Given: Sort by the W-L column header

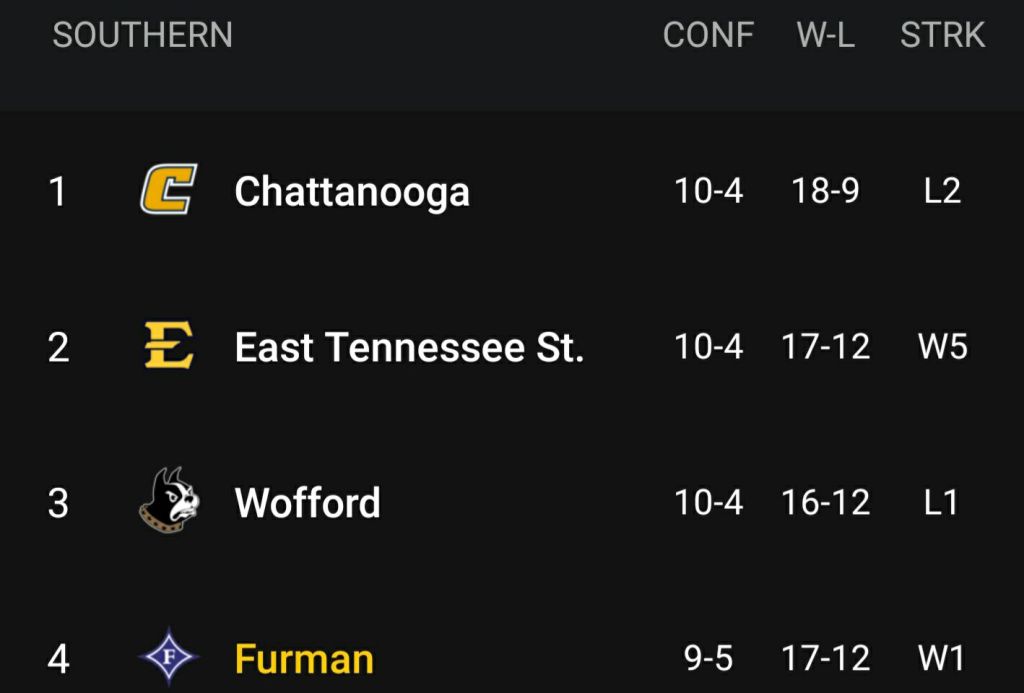Looking at the screenshot, I should [x=826, y=36].
